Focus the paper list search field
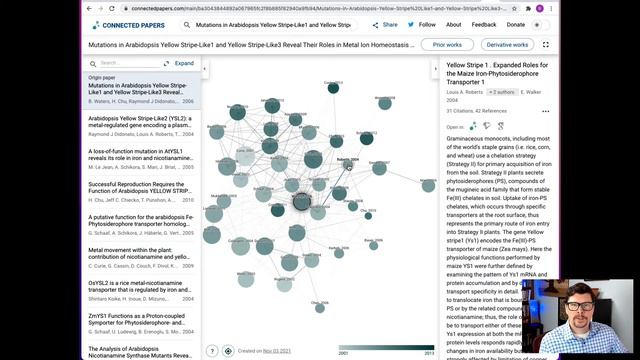The height and width of the screenshot is (360, 640). (130, 63)
